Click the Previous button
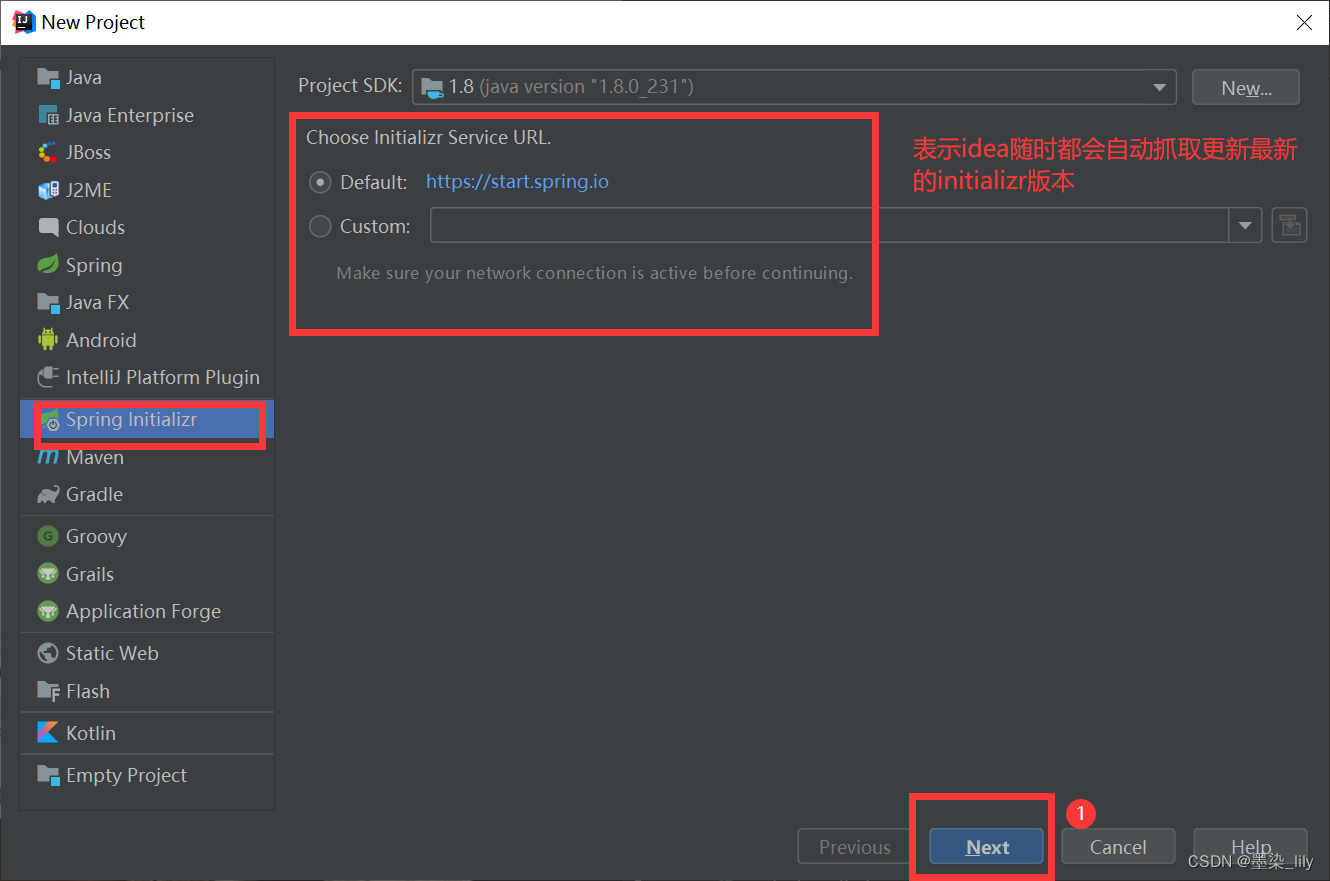This screenshot has width=1330, height=881. [855, 847]
